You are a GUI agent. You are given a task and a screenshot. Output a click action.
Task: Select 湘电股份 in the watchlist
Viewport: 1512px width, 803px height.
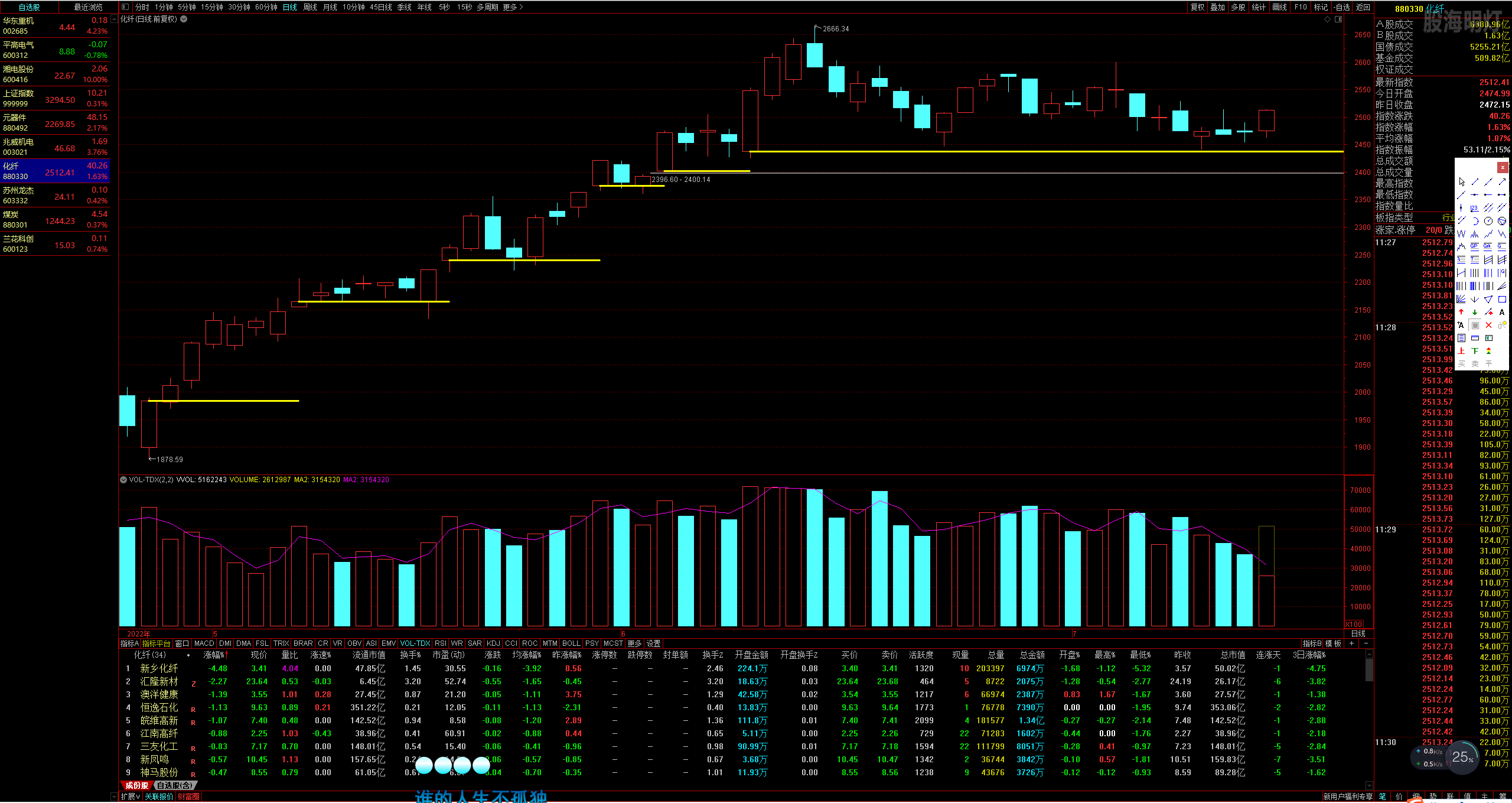pyautogui.click(x=55, y=74)
